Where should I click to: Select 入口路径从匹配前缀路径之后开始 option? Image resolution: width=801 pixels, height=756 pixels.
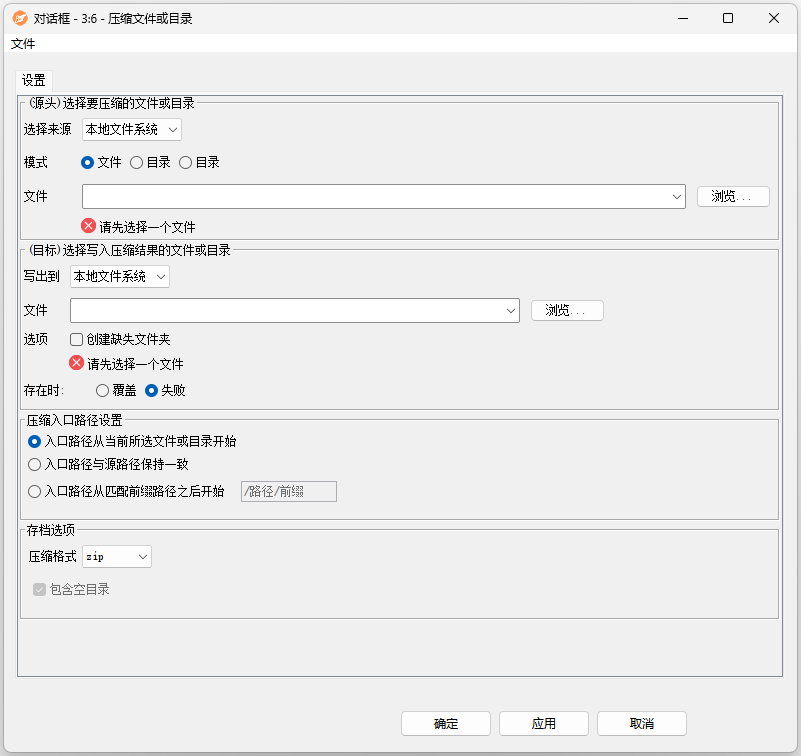(35, 491)
